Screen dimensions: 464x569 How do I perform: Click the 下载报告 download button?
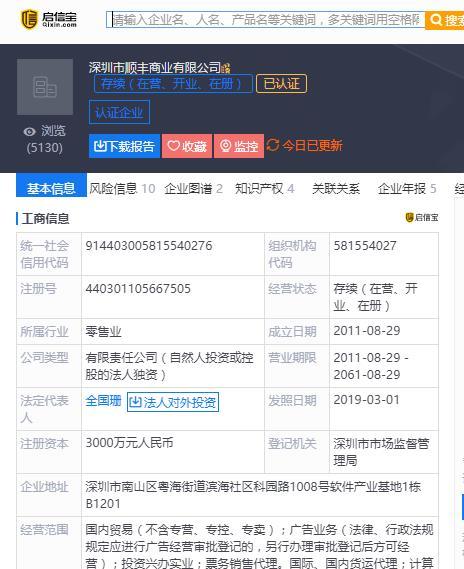(x=124, y=146)
